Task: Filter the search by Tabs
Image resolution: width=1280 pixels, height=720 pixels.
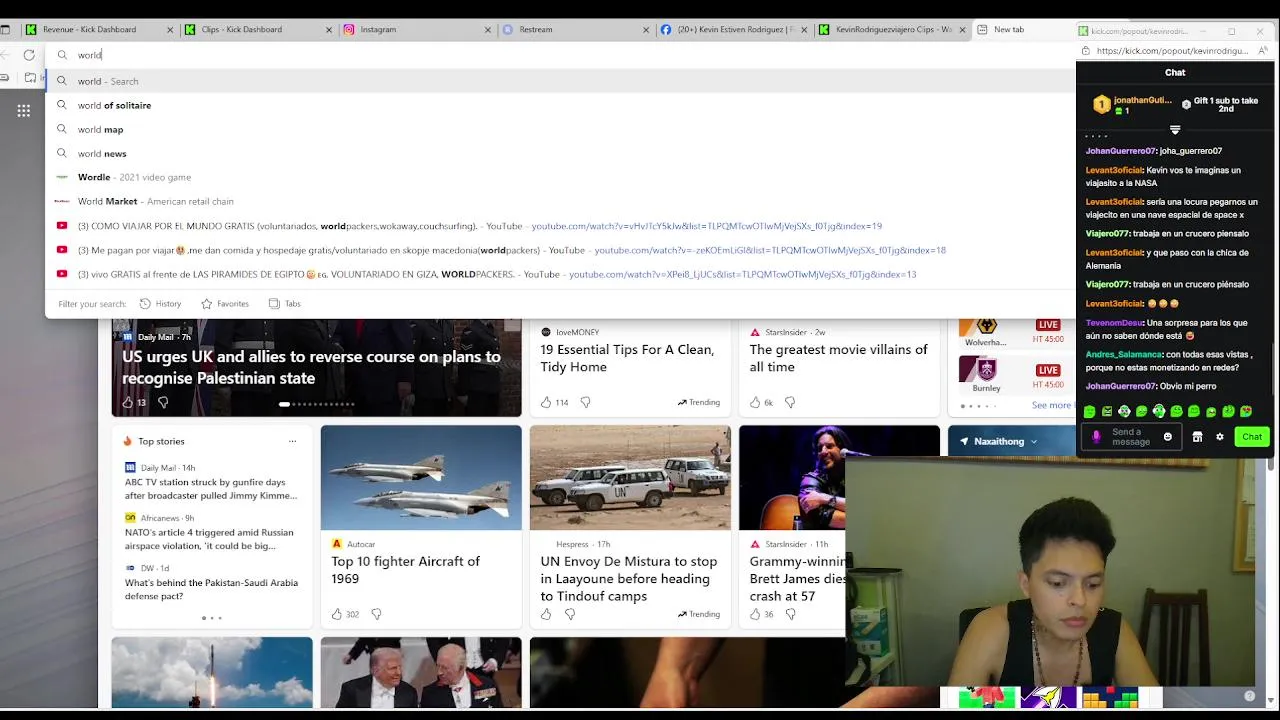Action: click(x=284, y=304)
